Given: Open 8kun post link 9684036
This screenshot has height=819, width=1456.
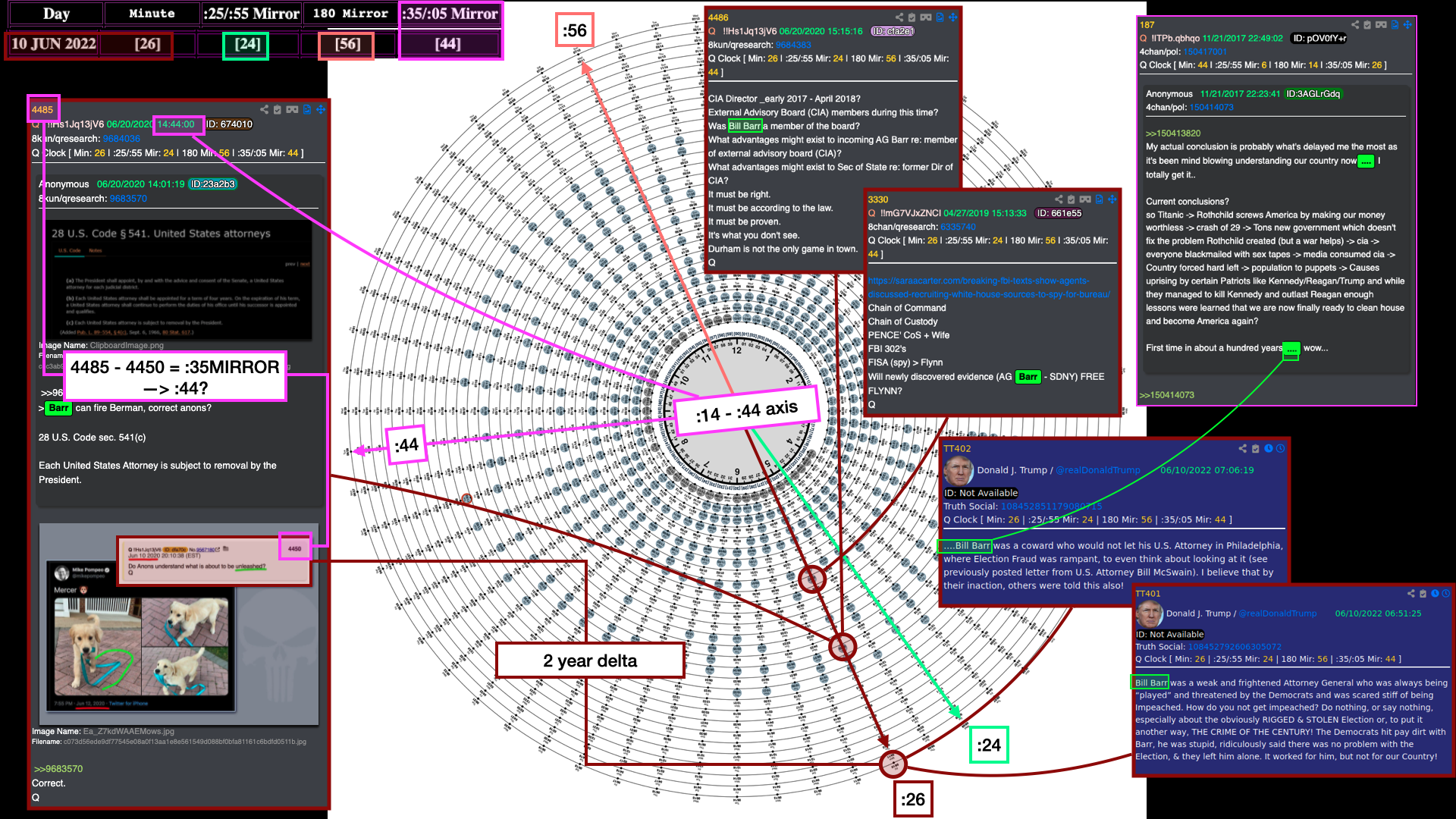Looking at the screenshot, I should (121, 139).
